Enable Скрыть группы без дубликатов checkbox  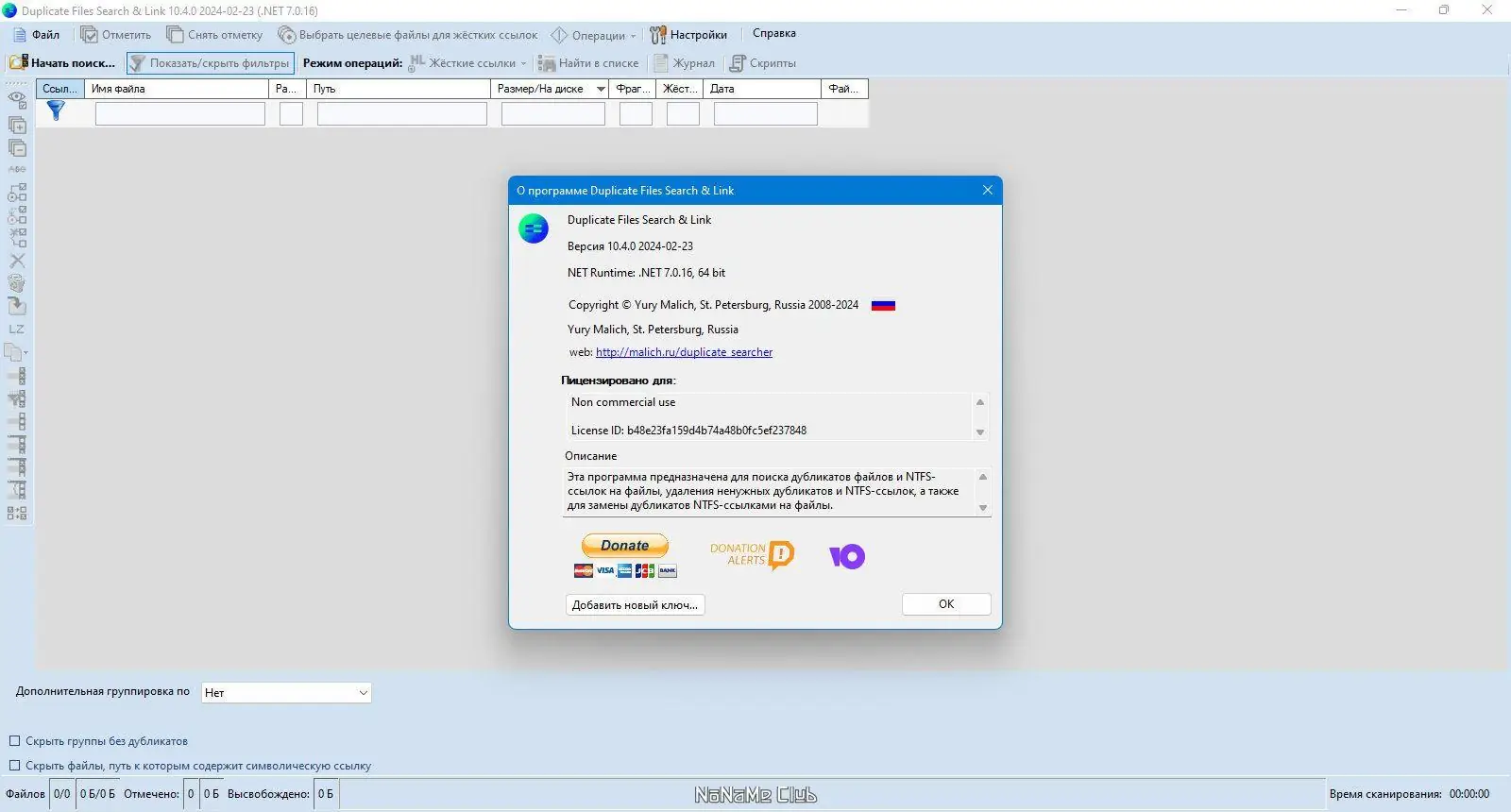tap(14, 741)
